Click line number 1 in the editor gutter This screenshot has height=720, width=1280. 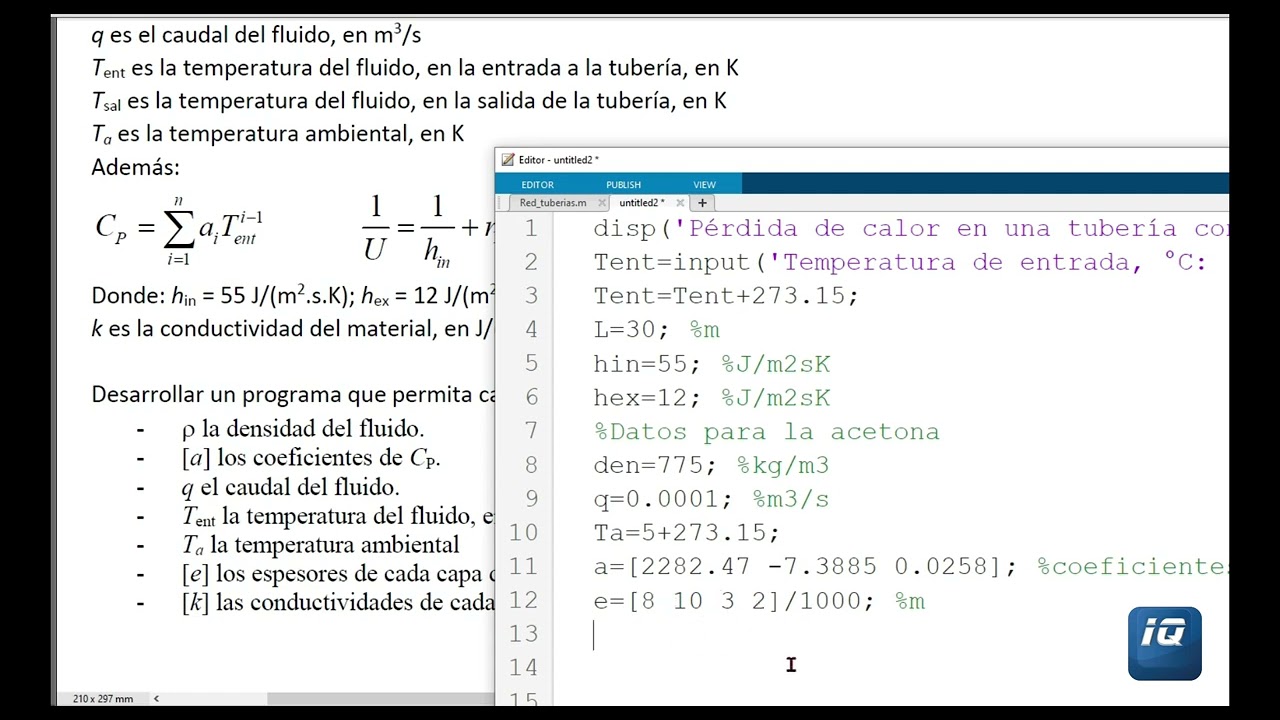tap(531, 229)
